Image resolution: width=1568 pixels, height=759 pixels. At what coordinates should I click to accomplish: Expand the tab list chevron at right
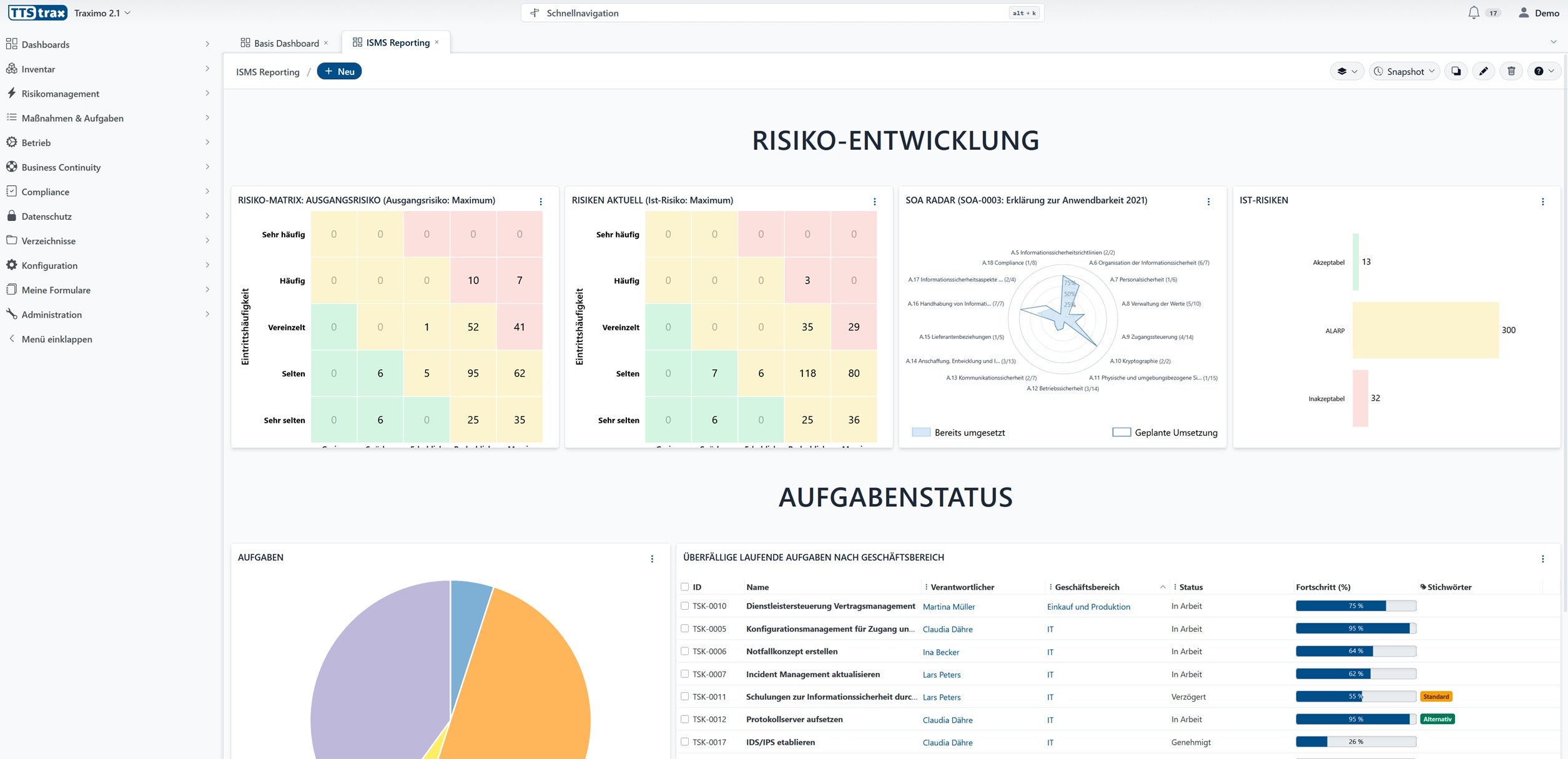pyautogui.click(x=1553, y=42)
